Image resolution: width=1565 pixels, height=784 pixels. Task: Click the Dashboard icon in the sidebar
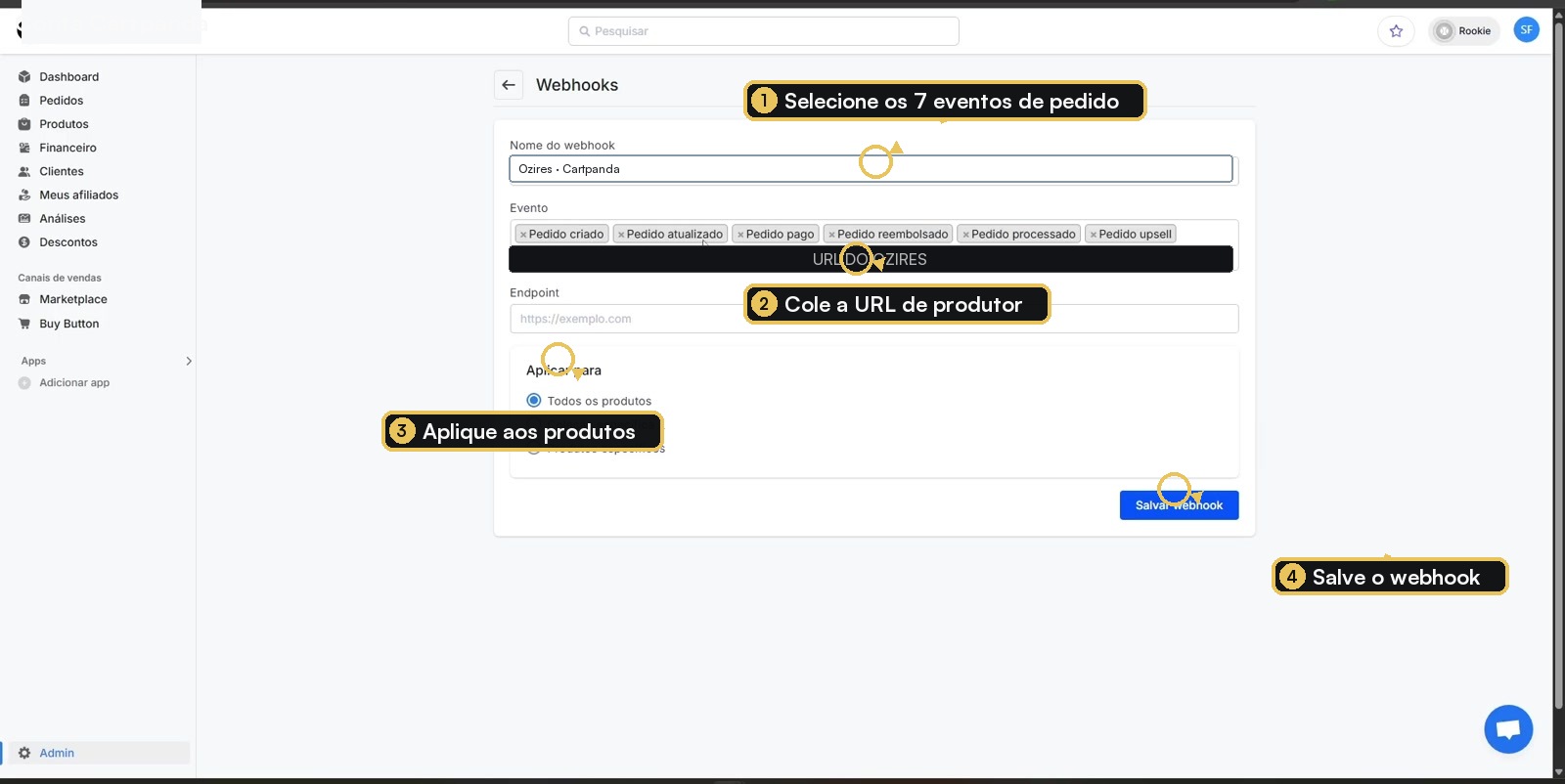click(x=24, y=76)
